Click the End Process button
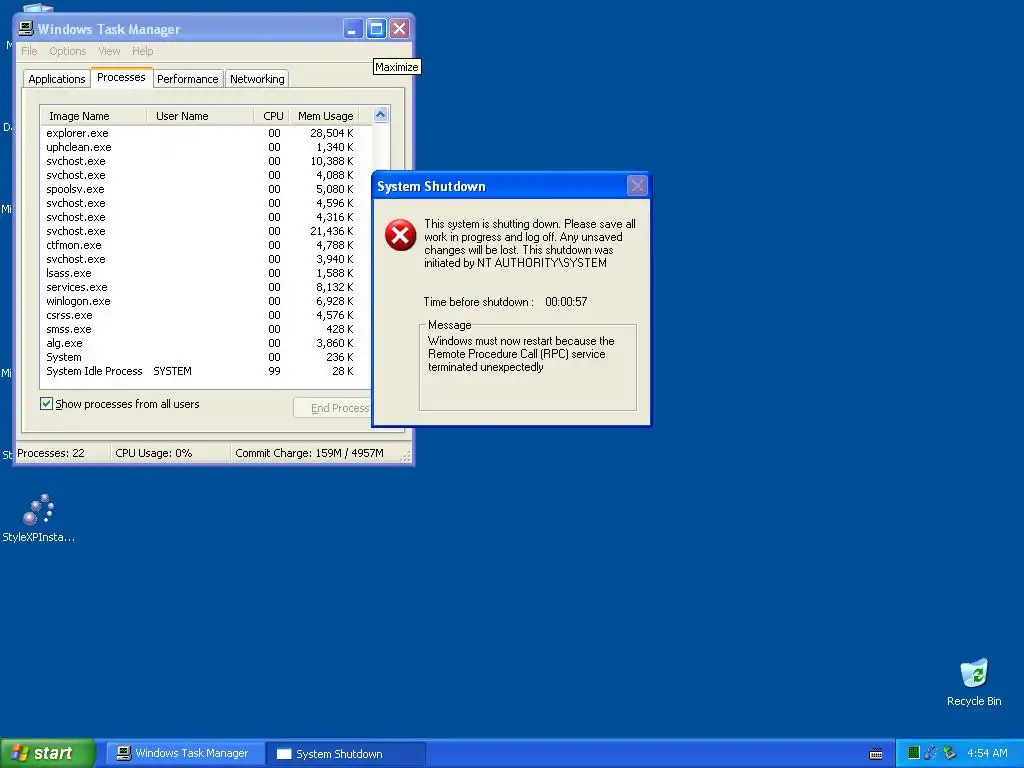Image resolution: width=1024 pixels, height=768 pixels. pos(332,408)
